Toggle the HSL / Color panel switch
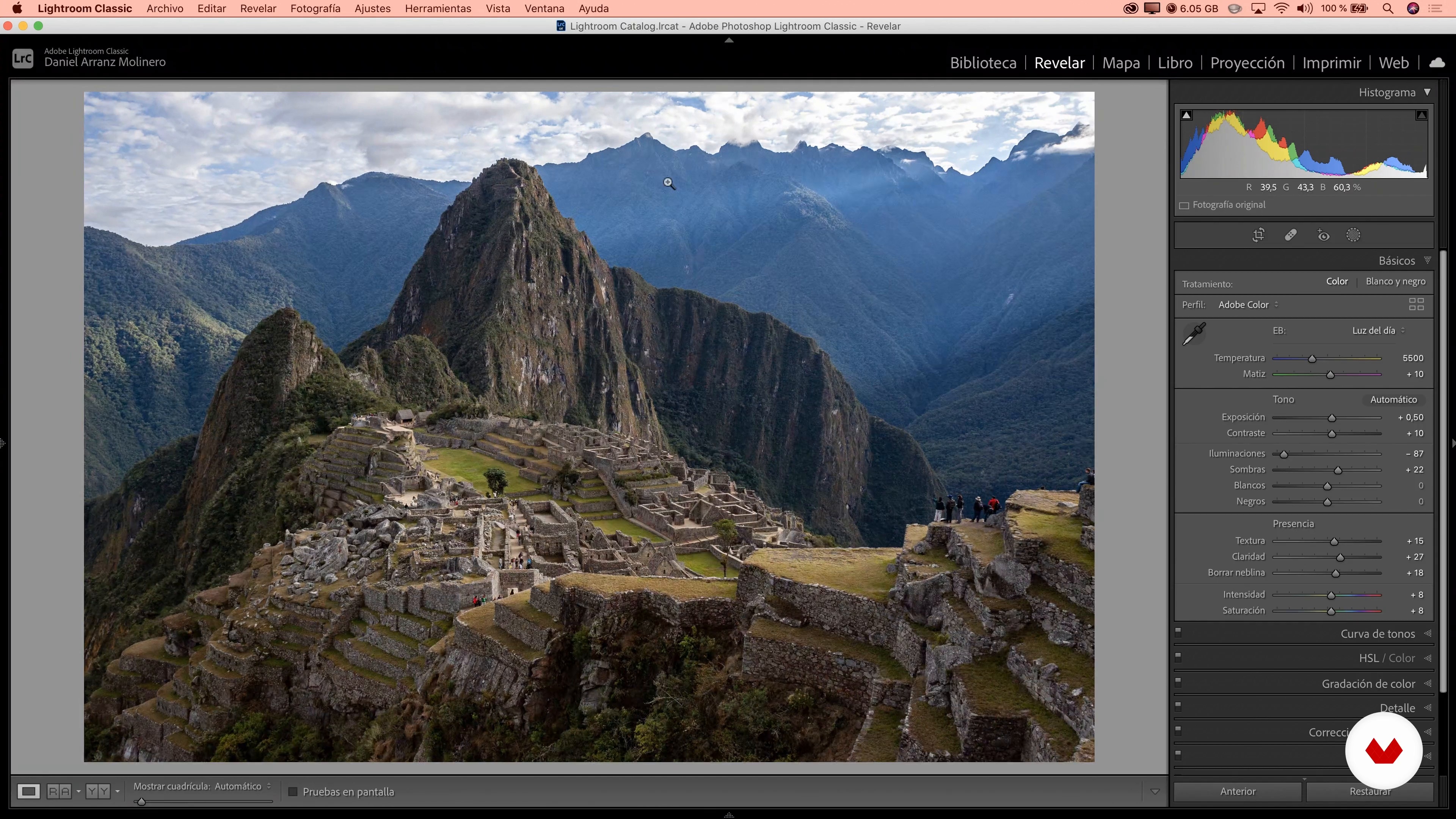Screen dimensions: 1456x819 1178,657
